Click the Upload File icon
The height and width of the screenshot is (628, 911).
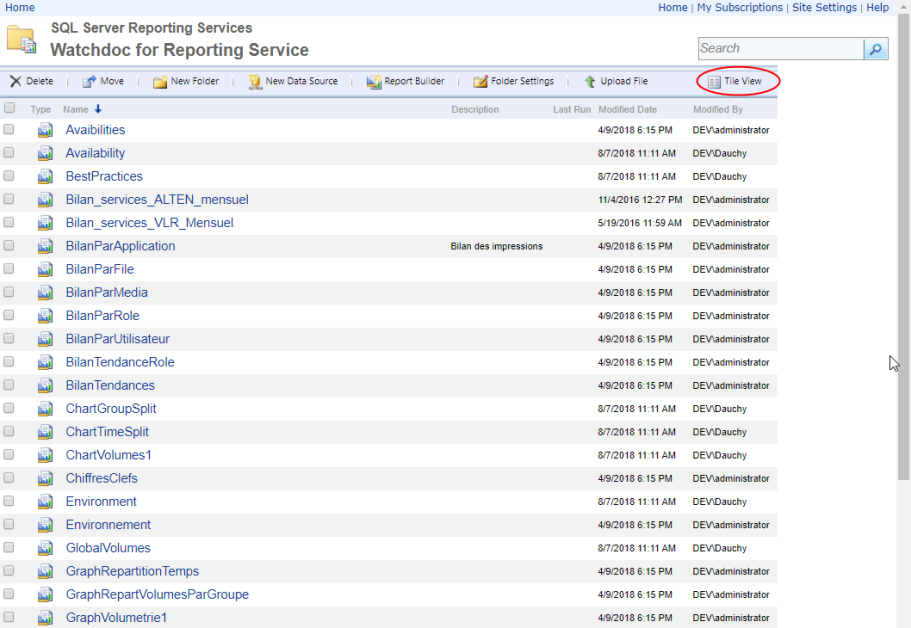[590, 81]
